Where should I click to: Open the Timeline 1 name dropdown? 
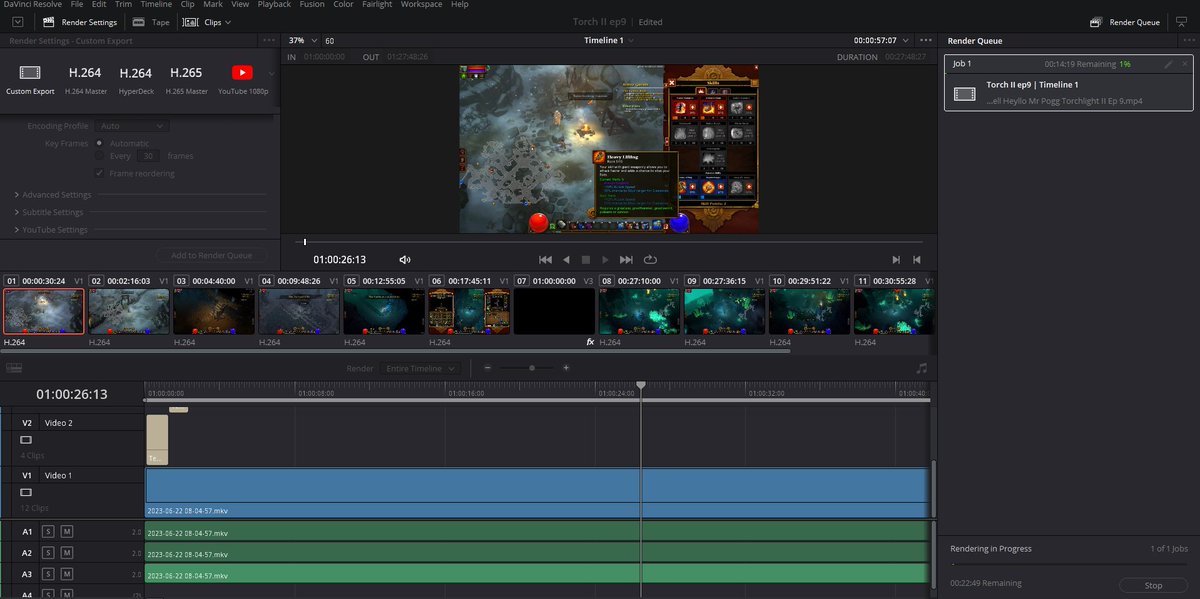(x=609, y=41)
